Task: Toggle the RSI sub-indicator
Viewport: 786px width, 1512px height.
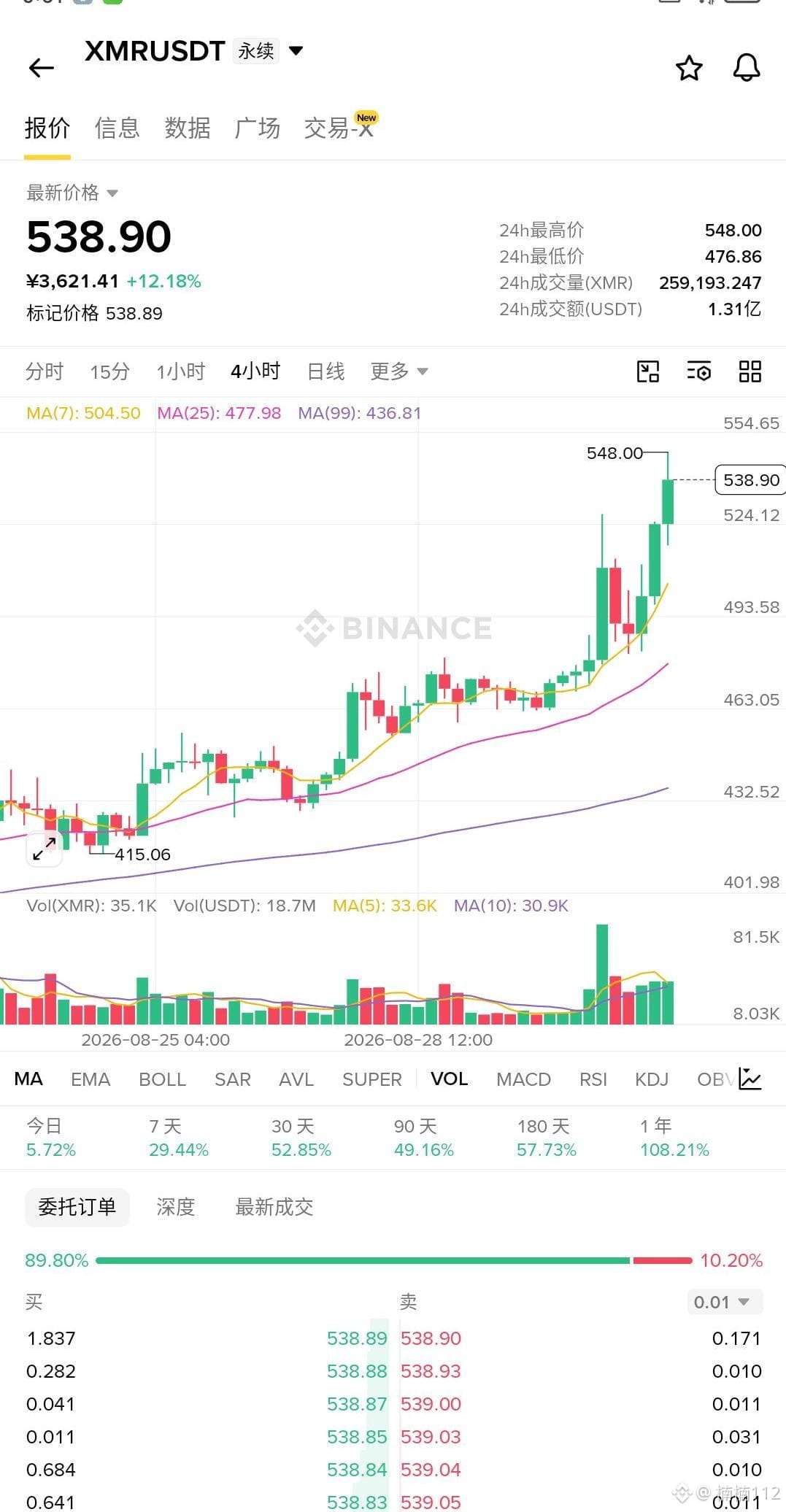Action: [x=593, y=1079]
